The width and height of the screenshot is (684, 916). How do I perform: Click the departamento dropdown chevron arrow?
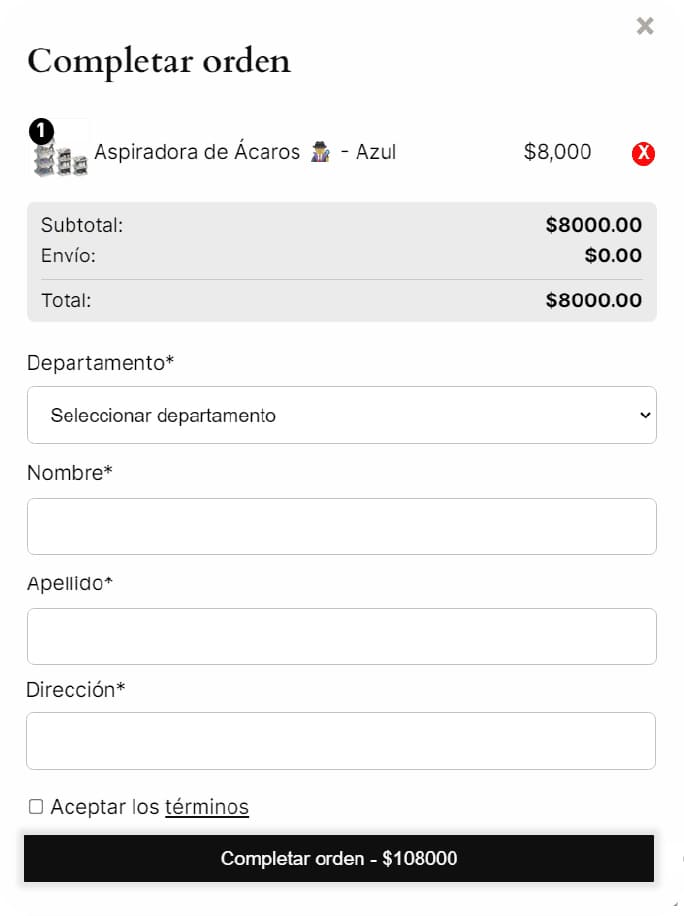pos(645,415)
